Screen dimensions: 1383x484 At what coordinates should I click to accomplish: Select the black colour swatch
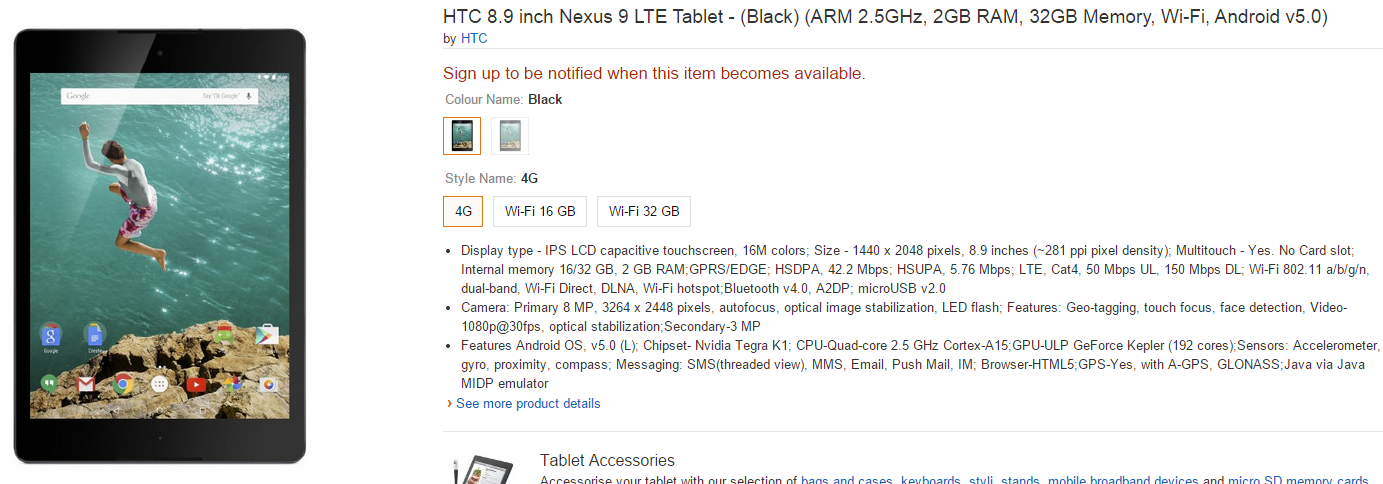(x=462, y=136)
